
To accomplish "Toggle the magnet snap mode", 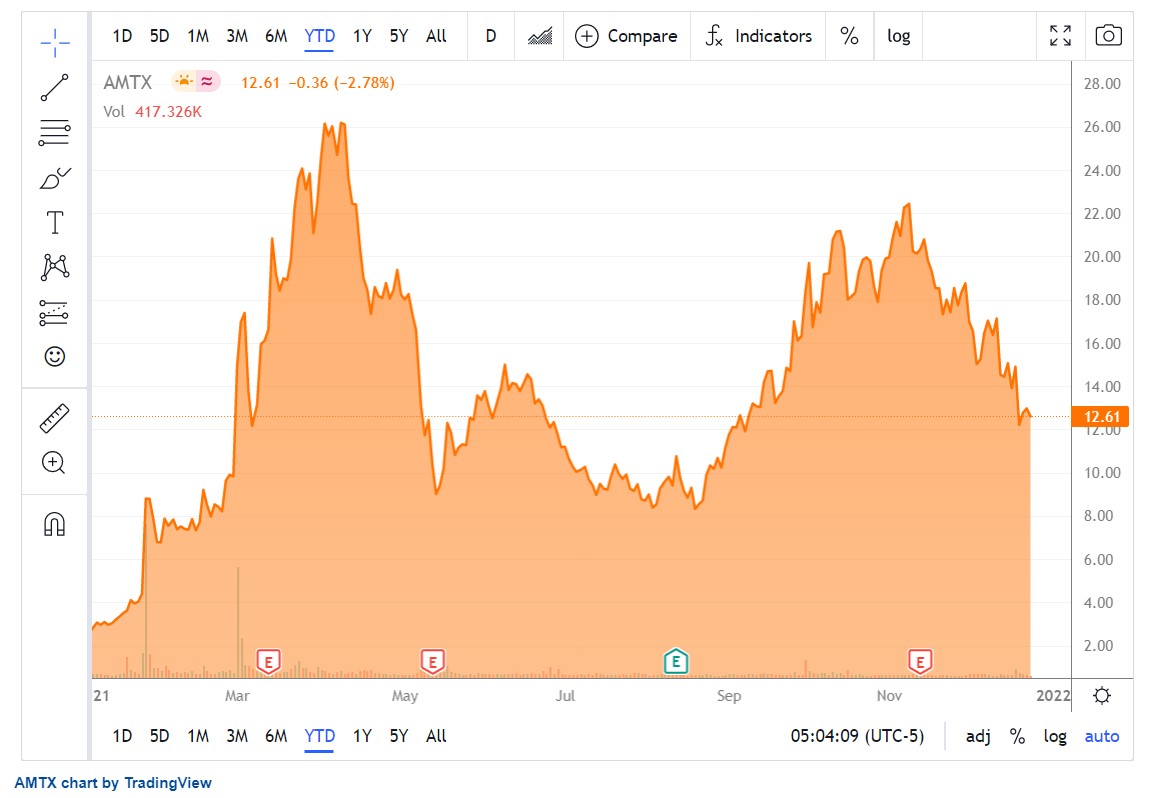I will tap(55, 524).
